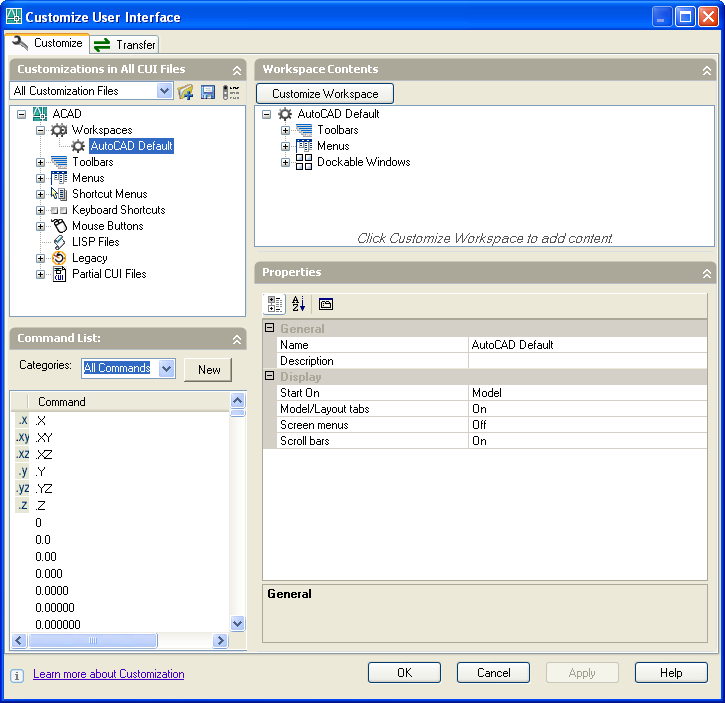Click the save all customization files icon
The image size is (725, 703).
tap(208, 92)
